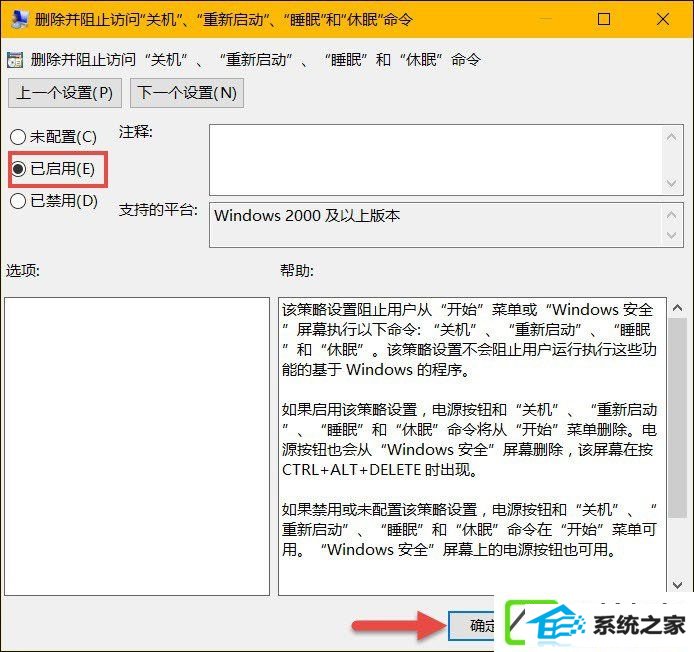Click the 选项 options pane
Screen dimensions: 694x652
tap(137, 446)
